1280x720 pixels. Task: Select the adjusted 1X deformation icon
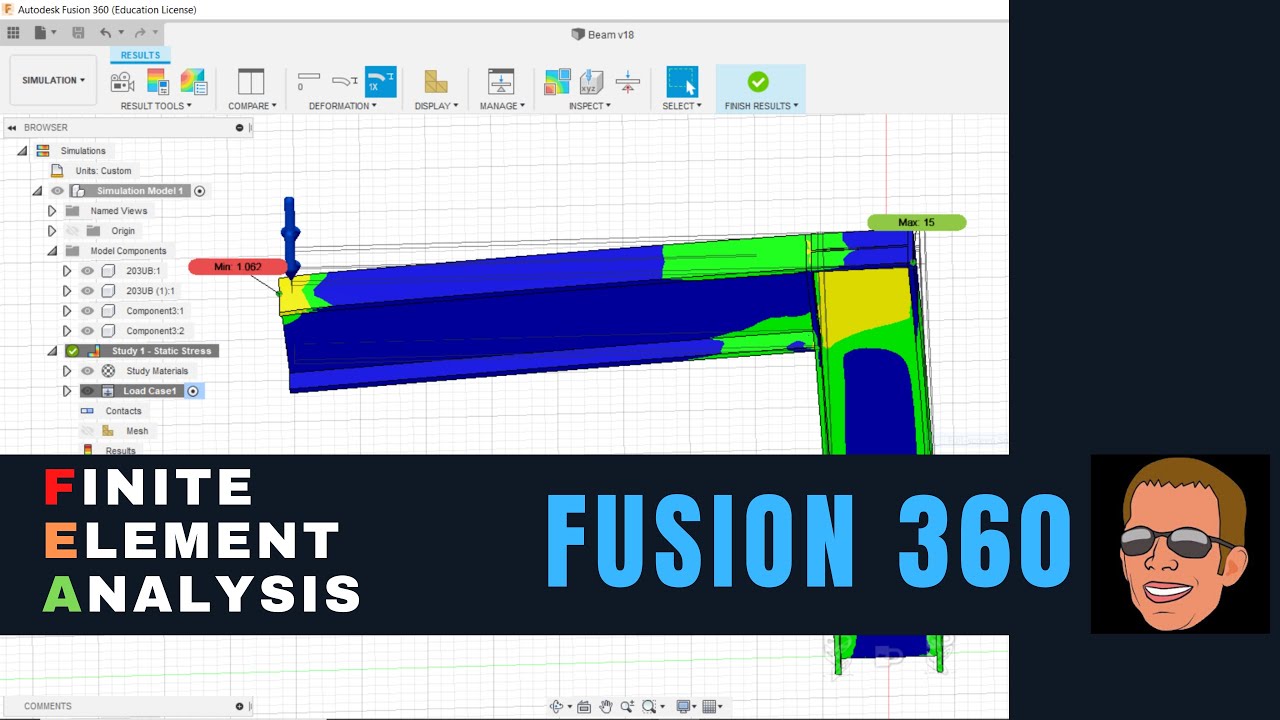pos(380,82)
